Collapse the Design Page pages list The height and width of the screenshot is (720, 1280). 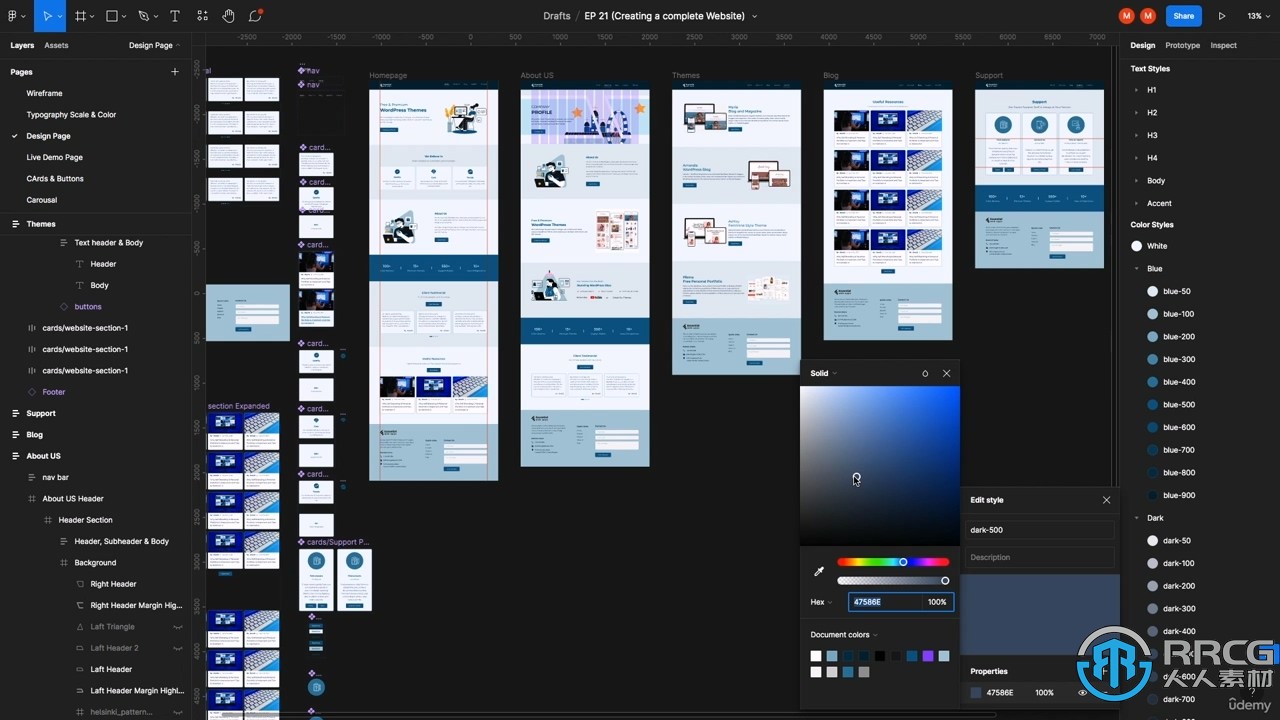coord(155,45)
